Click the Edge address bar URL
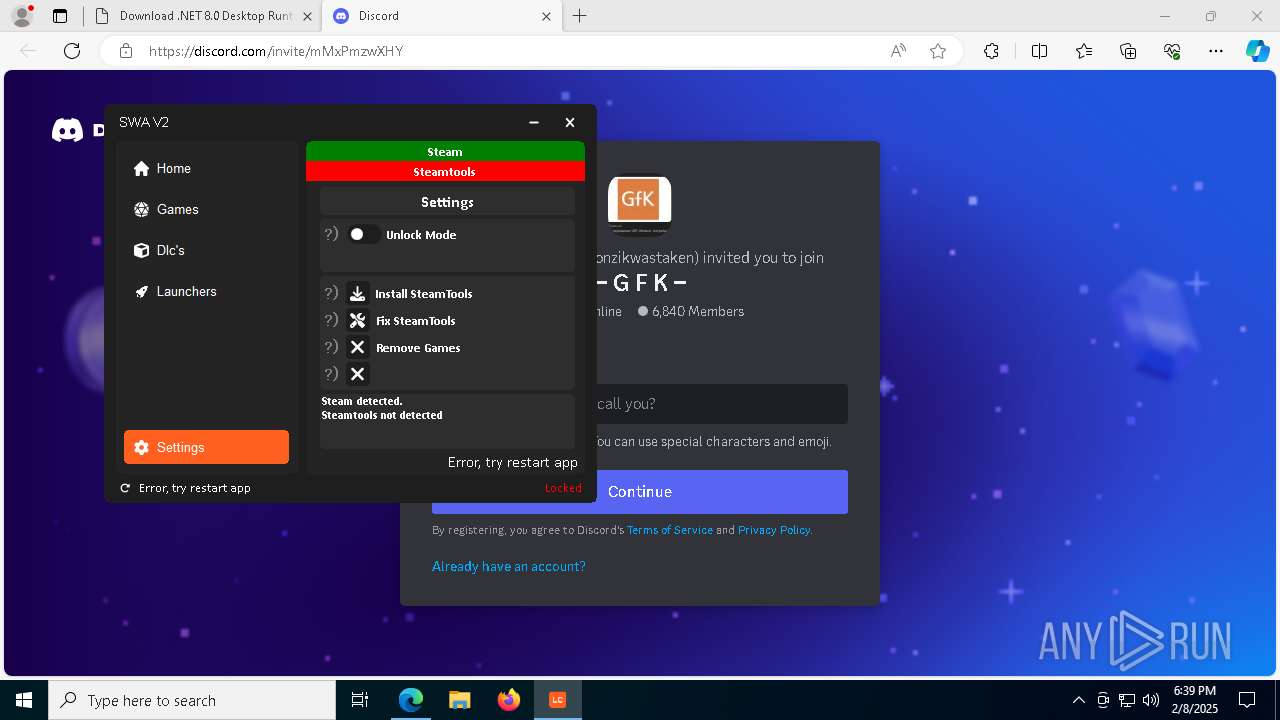This screenshot has height=720, width=1280. [276, 51]
